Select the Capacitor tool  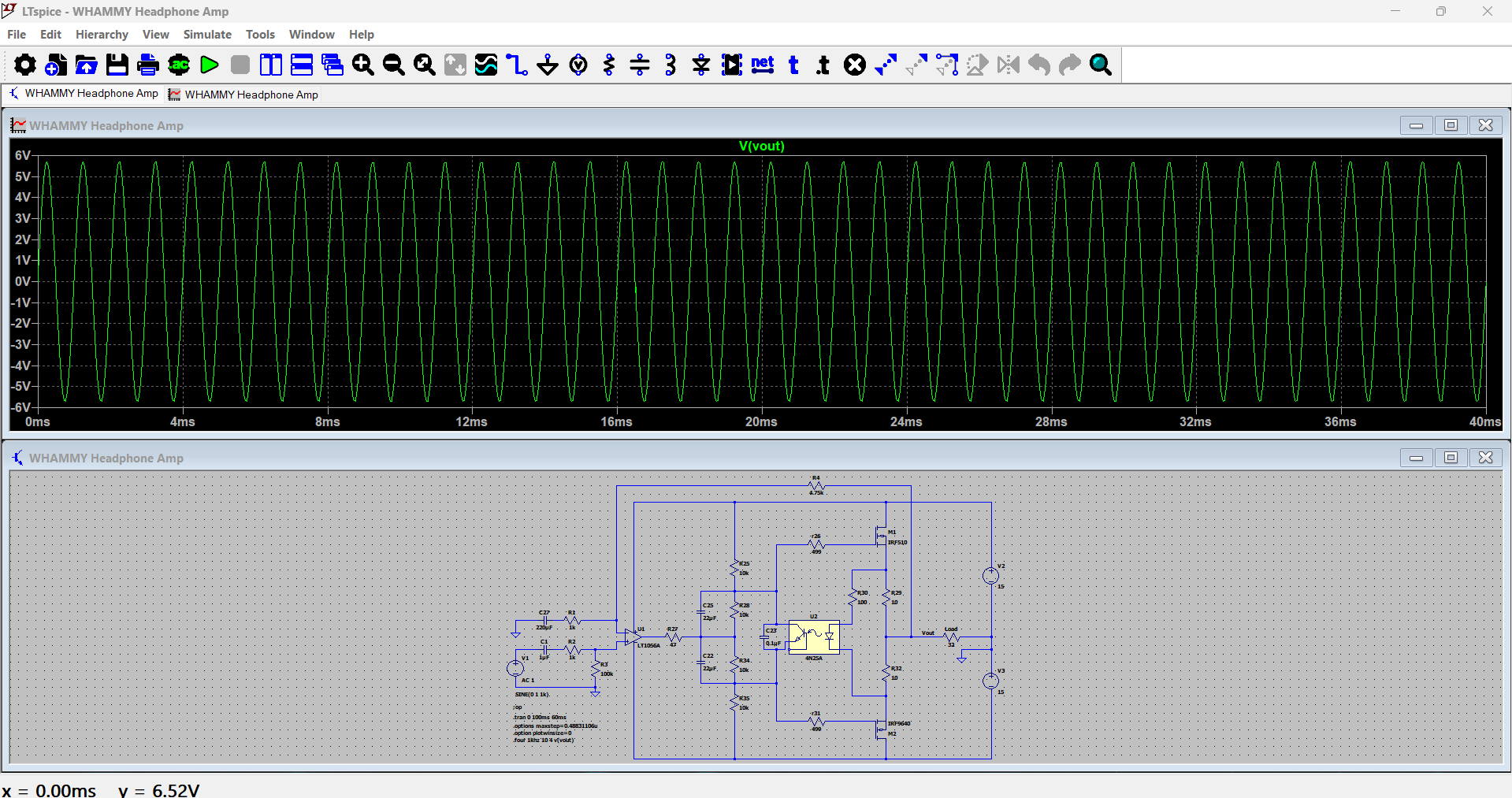(x=640, y=65)
